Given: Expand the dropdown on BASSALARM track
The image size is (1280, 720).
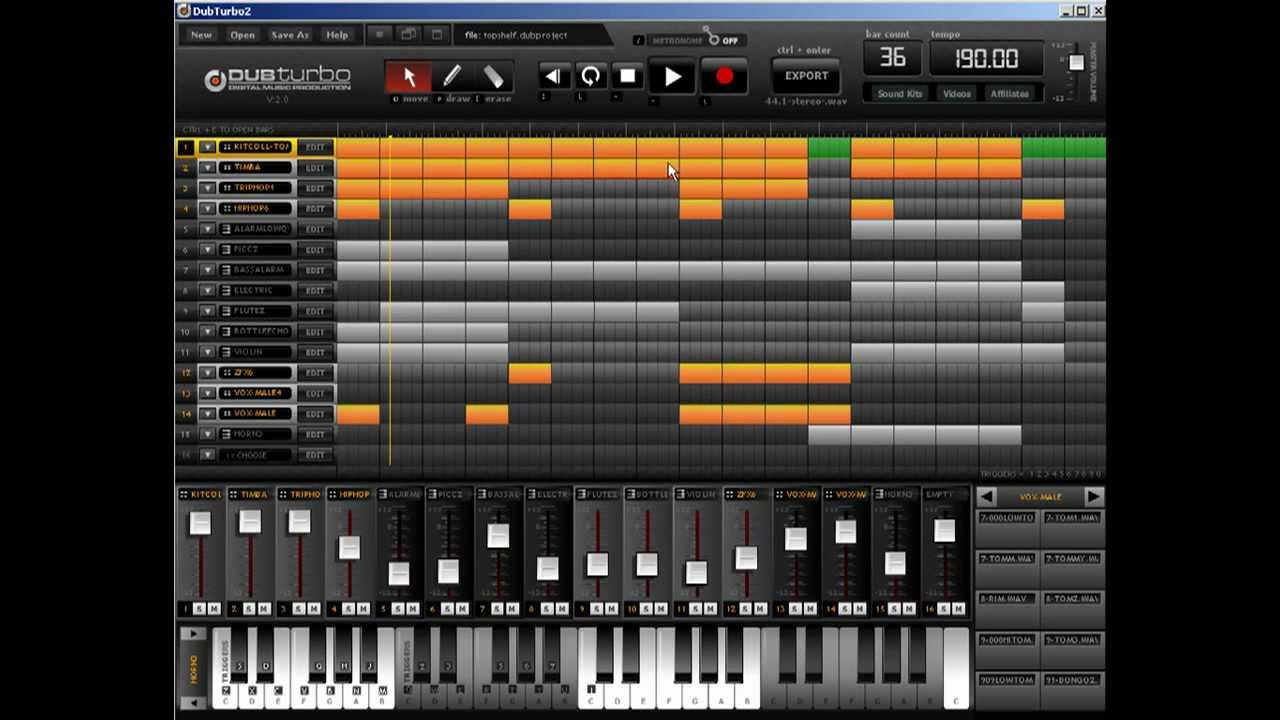Looking at the screenshot, I should tap(207, 270).
